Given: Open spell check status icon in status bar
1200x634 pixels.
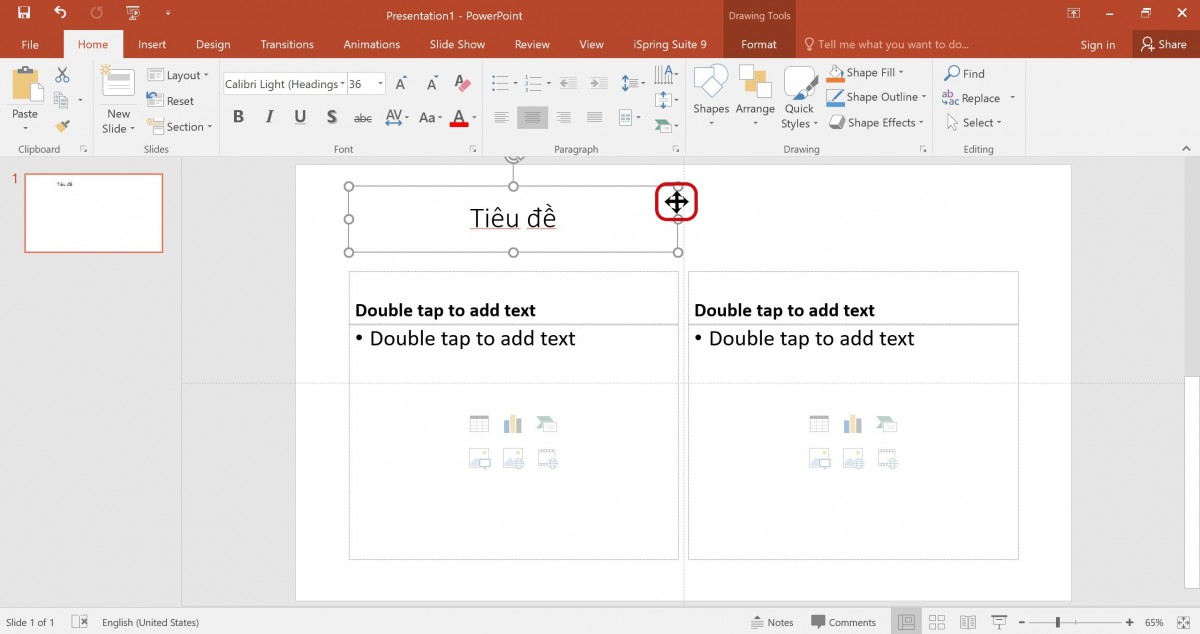Looking at the screenshot, I should click(x=80, y=622).
